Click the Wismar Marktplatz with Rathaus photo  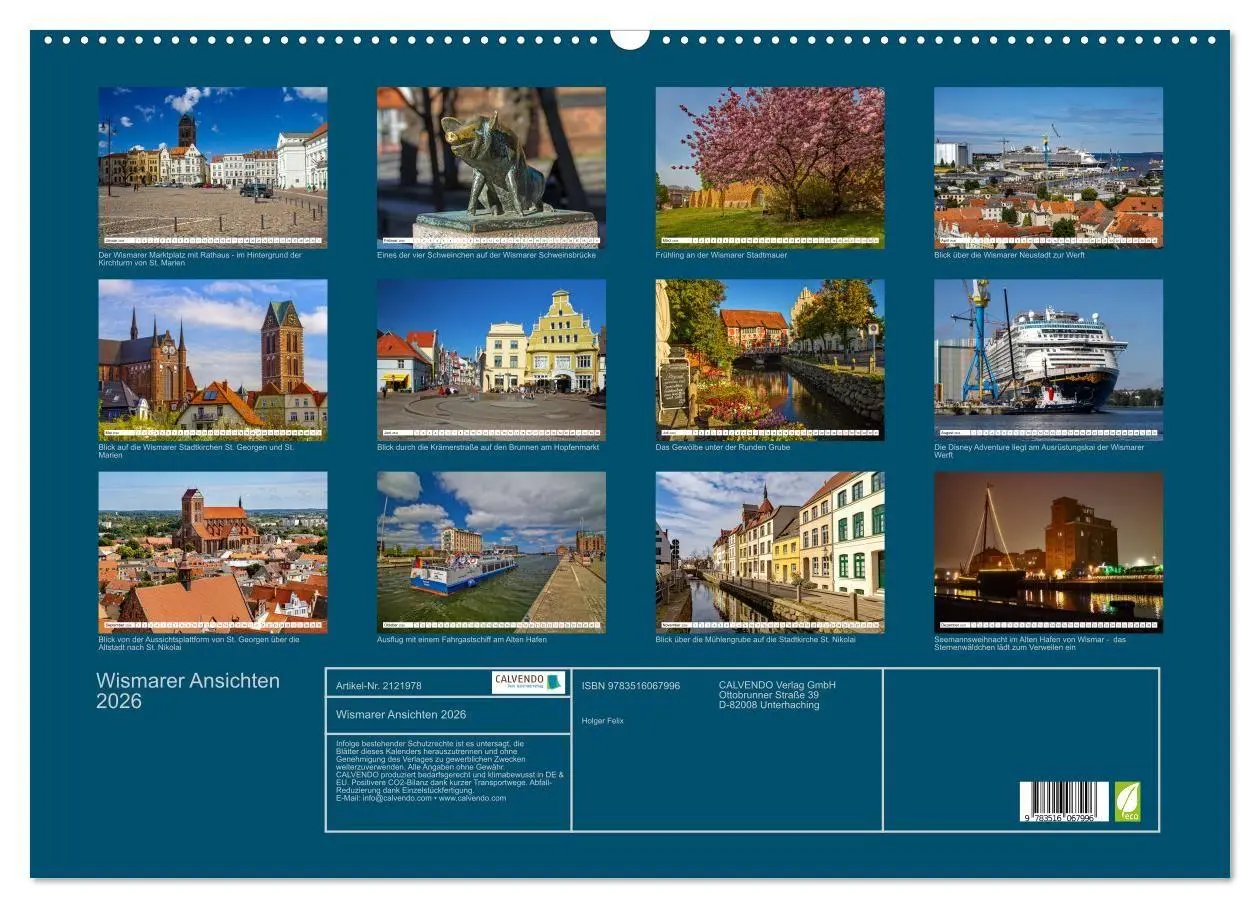pyautogui.click(x=213, y=167)
